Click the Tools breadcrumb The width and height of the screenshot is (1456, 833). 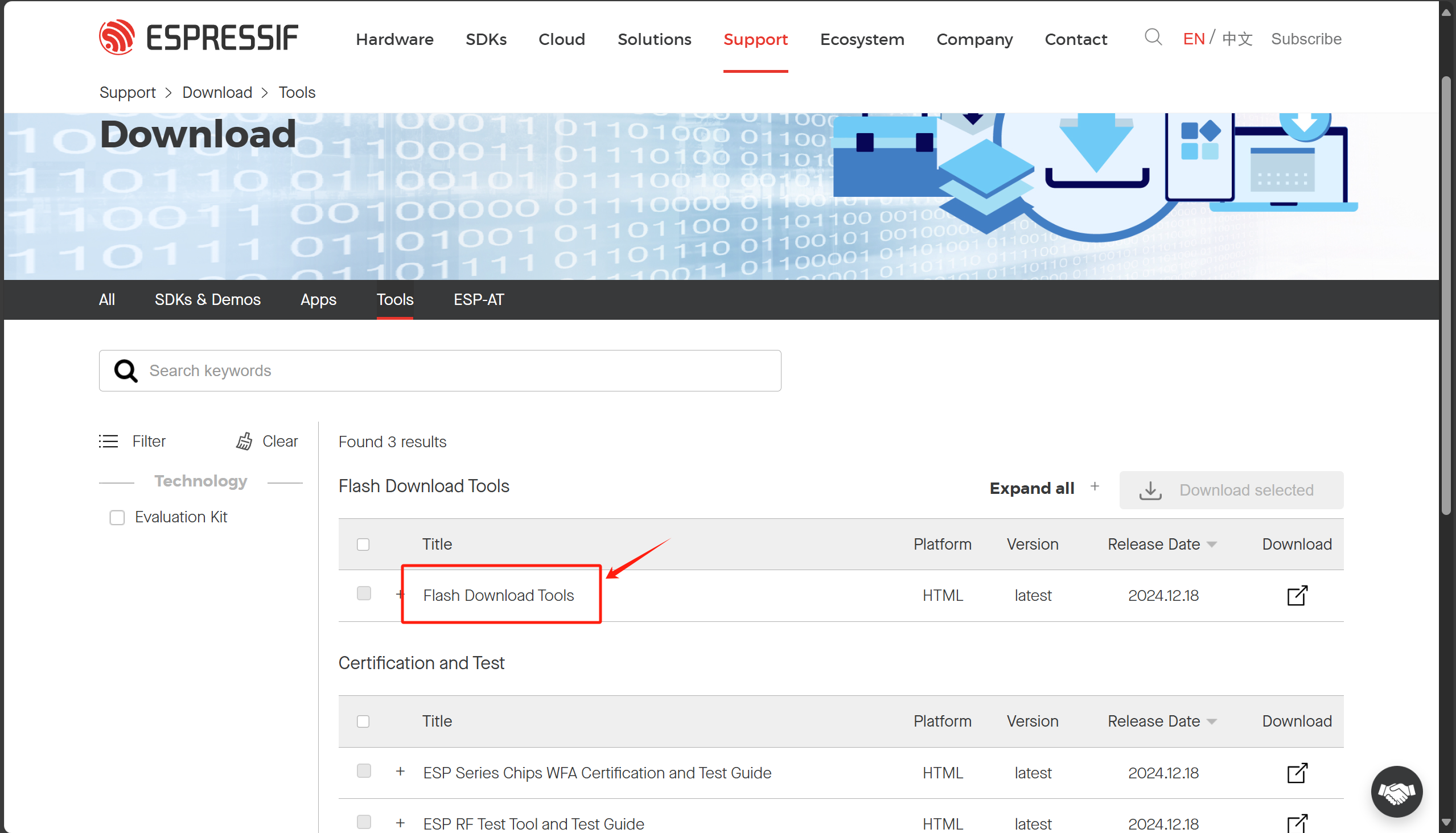297,92
